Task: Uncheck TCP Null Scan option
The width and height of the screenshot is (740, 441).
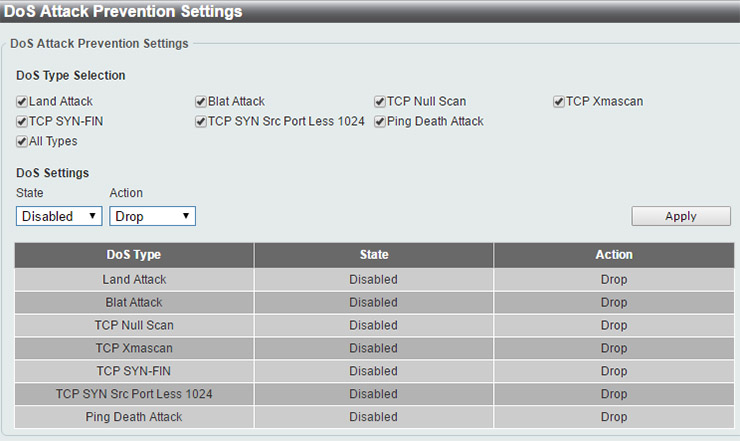Action: 380,101
